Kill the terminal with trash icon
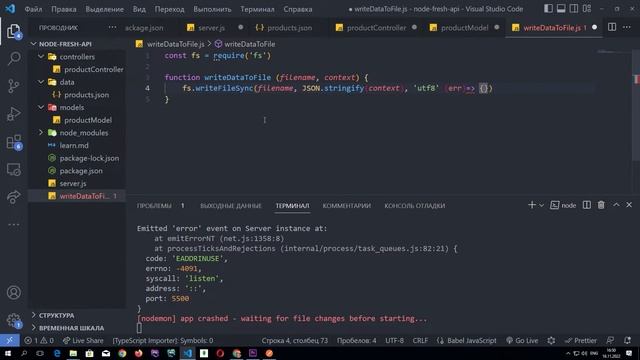The height and width of the screenshot is (360, 640). 601,205
